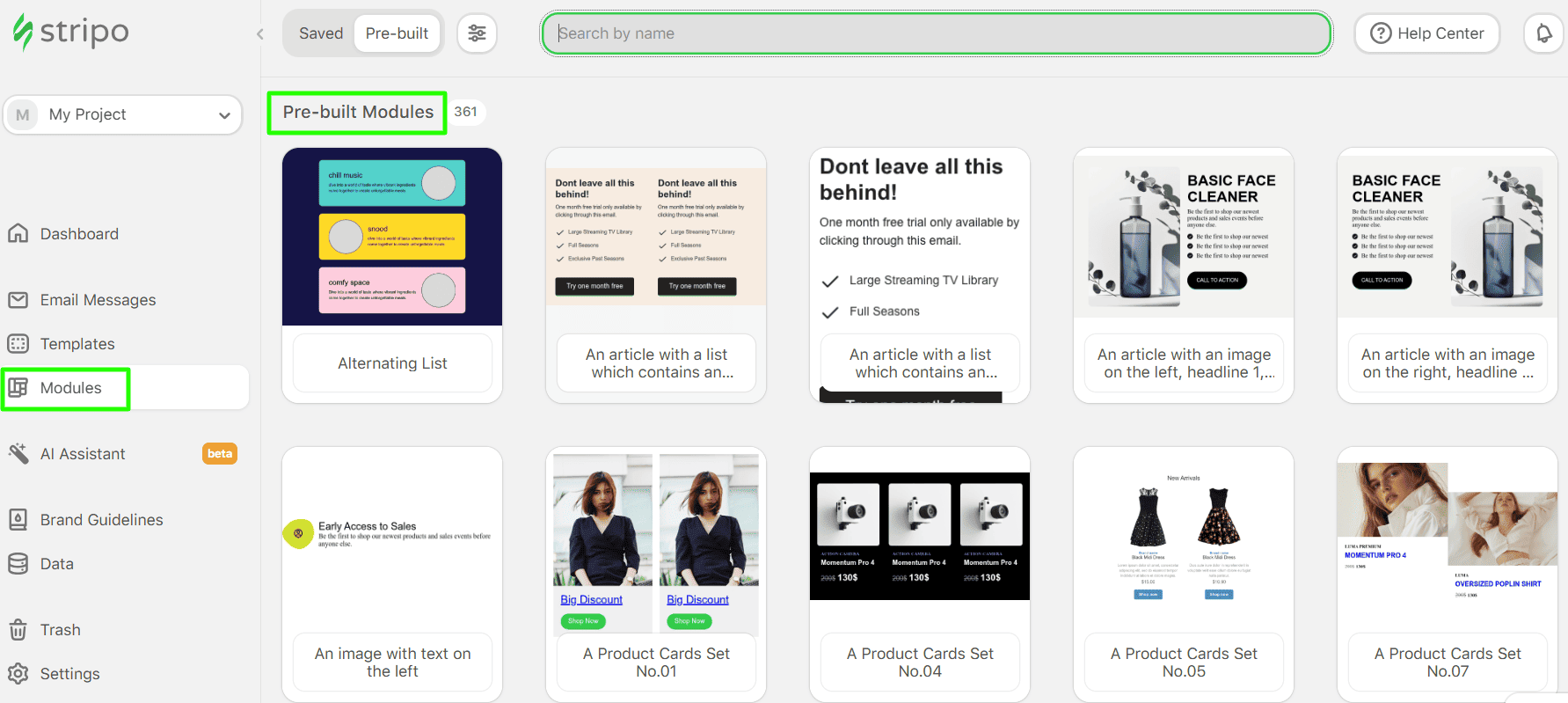This screenshot has width=1568, height=703.
Task: Click 'A Product Cards Set No.04' title
Action: (920, 663)
